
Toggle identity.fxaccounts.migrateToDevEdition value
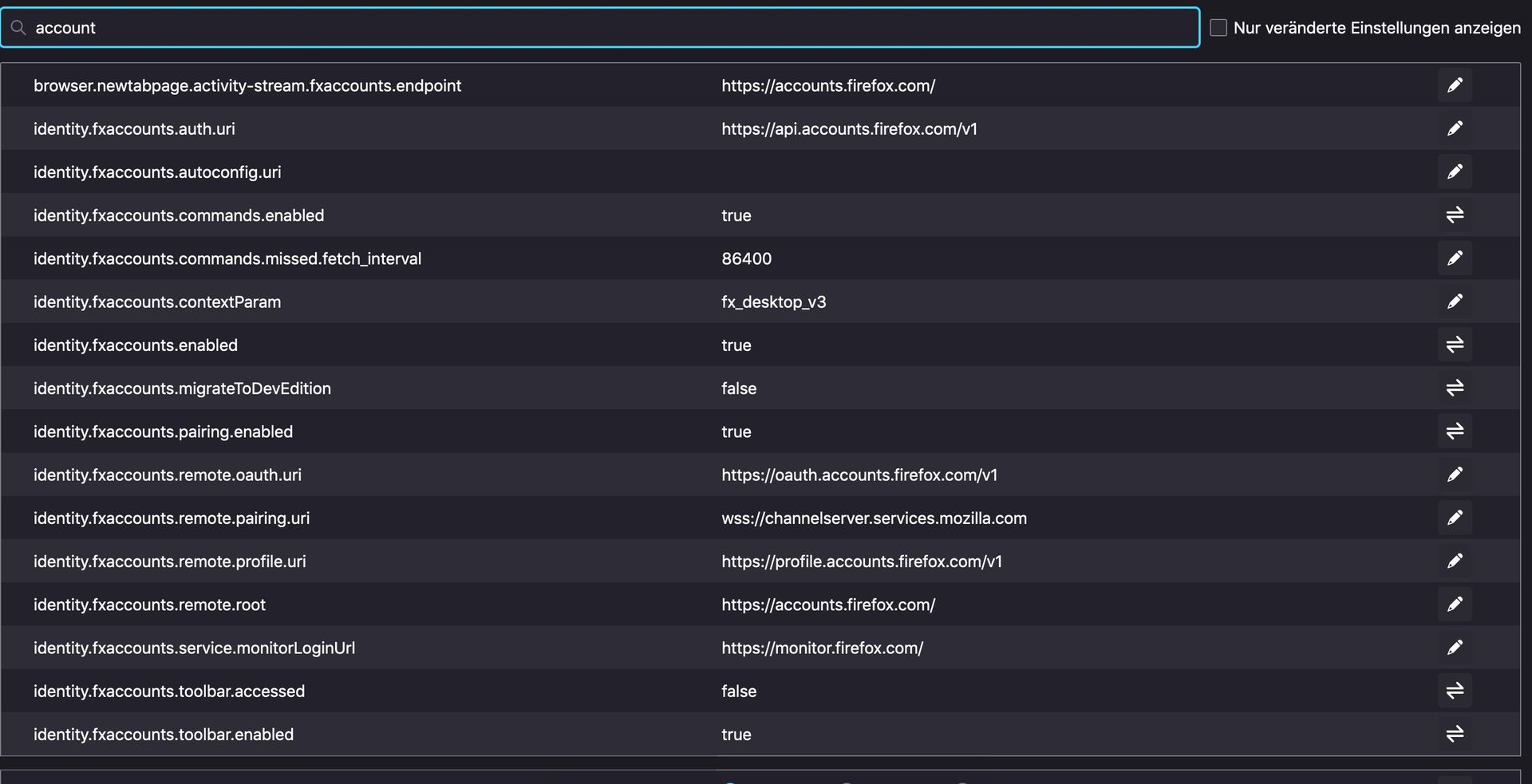[x=1455, y=388]
